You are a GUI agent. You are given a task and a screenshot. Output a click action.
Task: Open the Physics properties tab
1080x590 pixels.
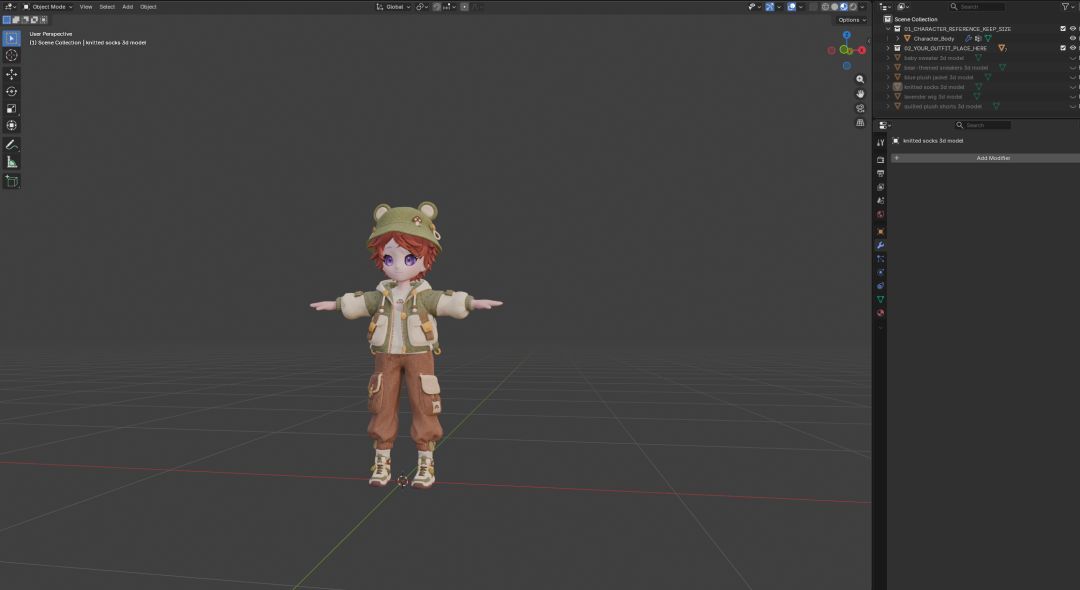[x=880, y=273]
